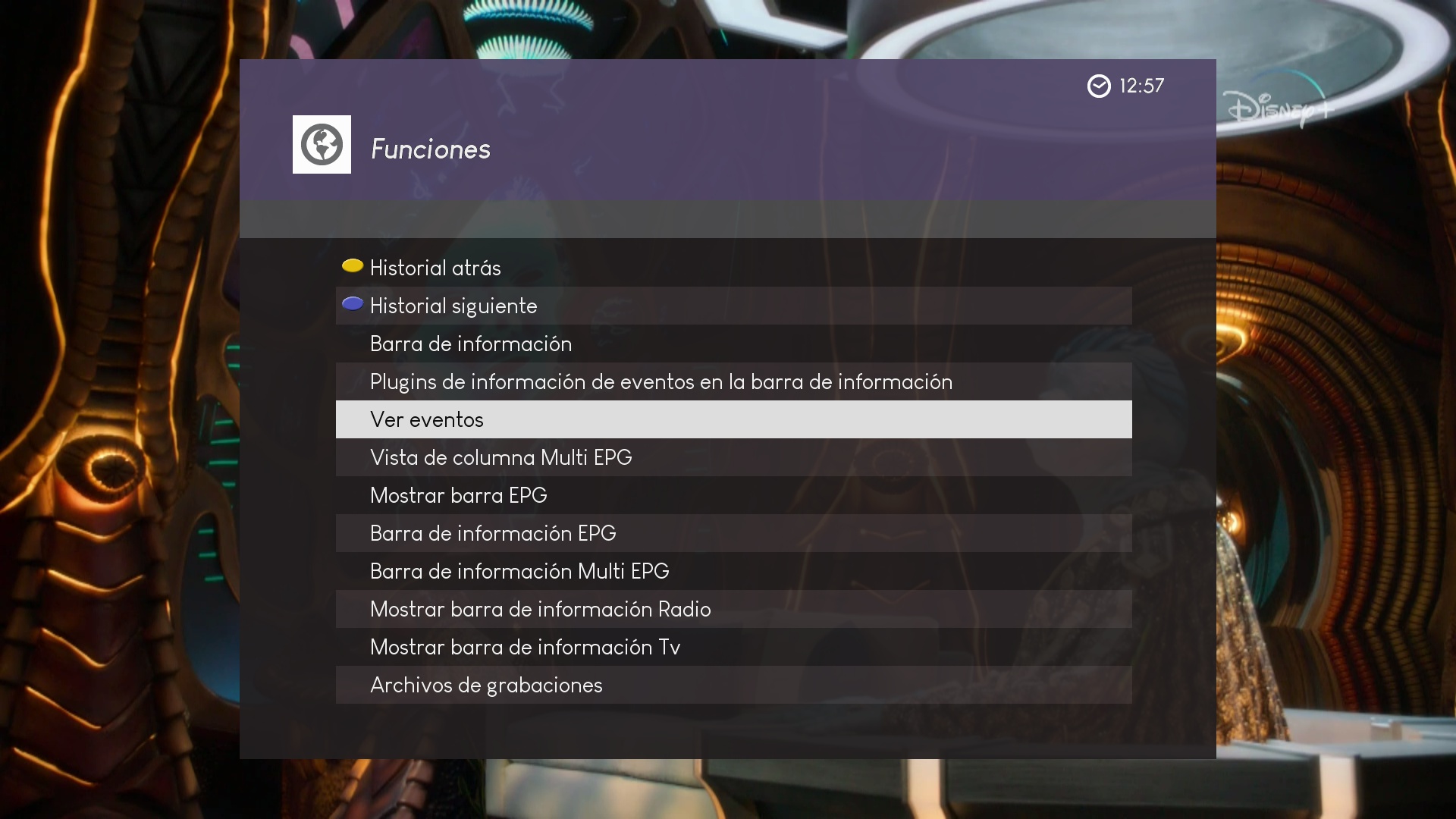This screenshot has height=819, width=1456.
Task: Select Historial siguiente entry
Action: [734, 306]
